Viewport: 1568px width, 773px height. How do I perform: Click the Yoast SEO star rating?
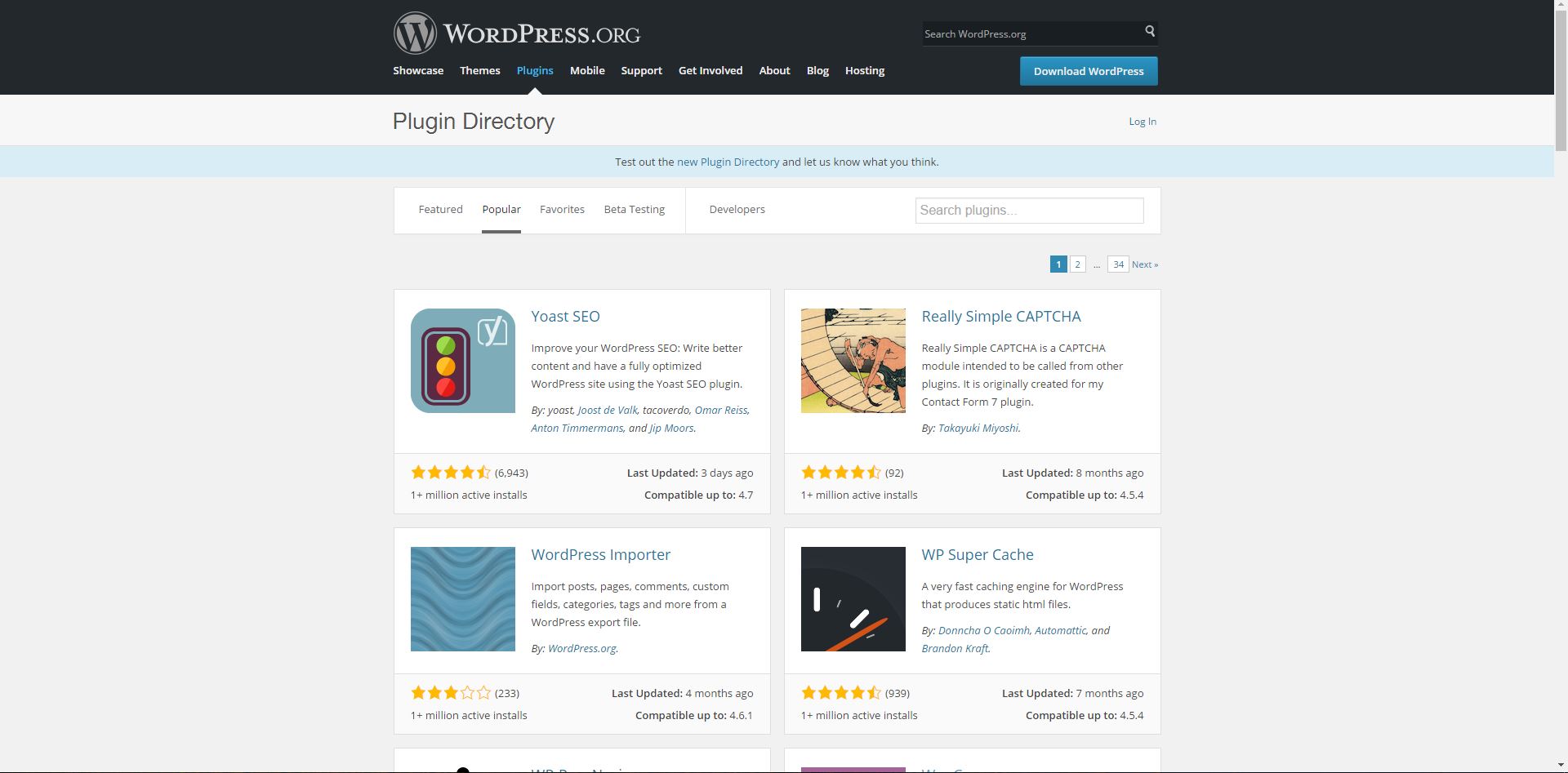pos(450,473)
